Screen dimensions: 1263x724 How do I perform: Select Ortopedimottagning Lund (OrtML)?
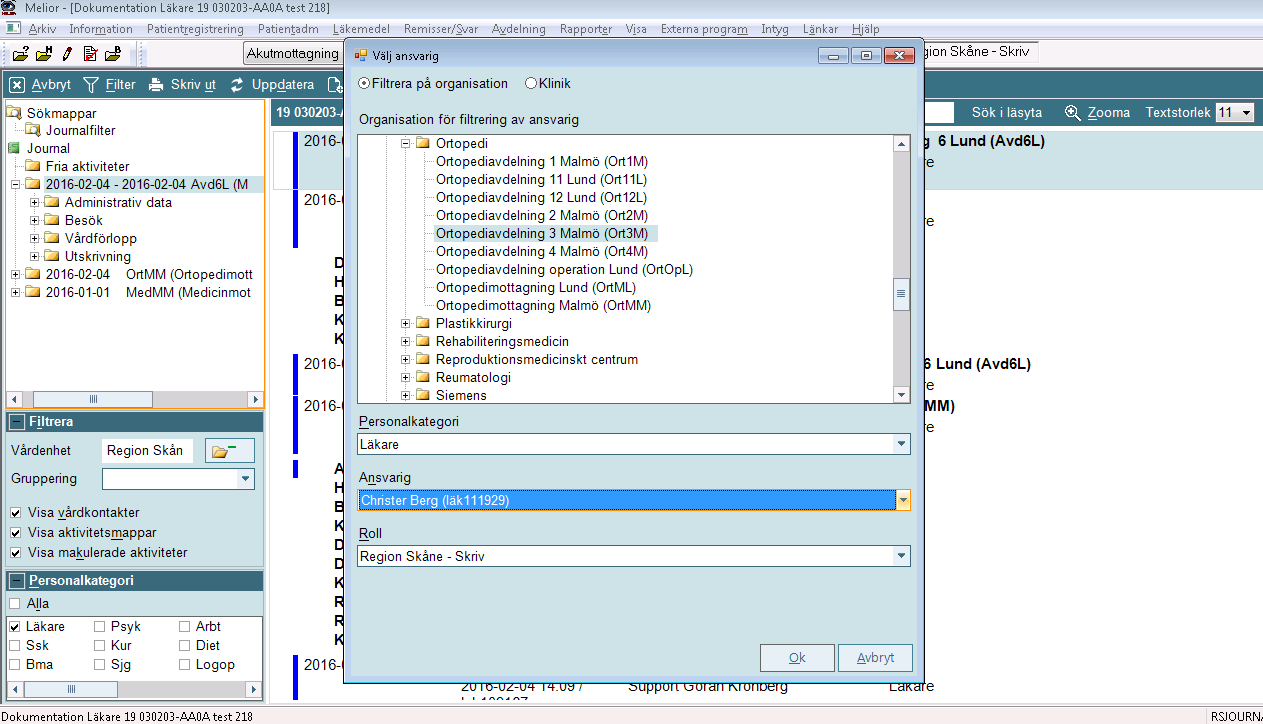tap(536, 287)
